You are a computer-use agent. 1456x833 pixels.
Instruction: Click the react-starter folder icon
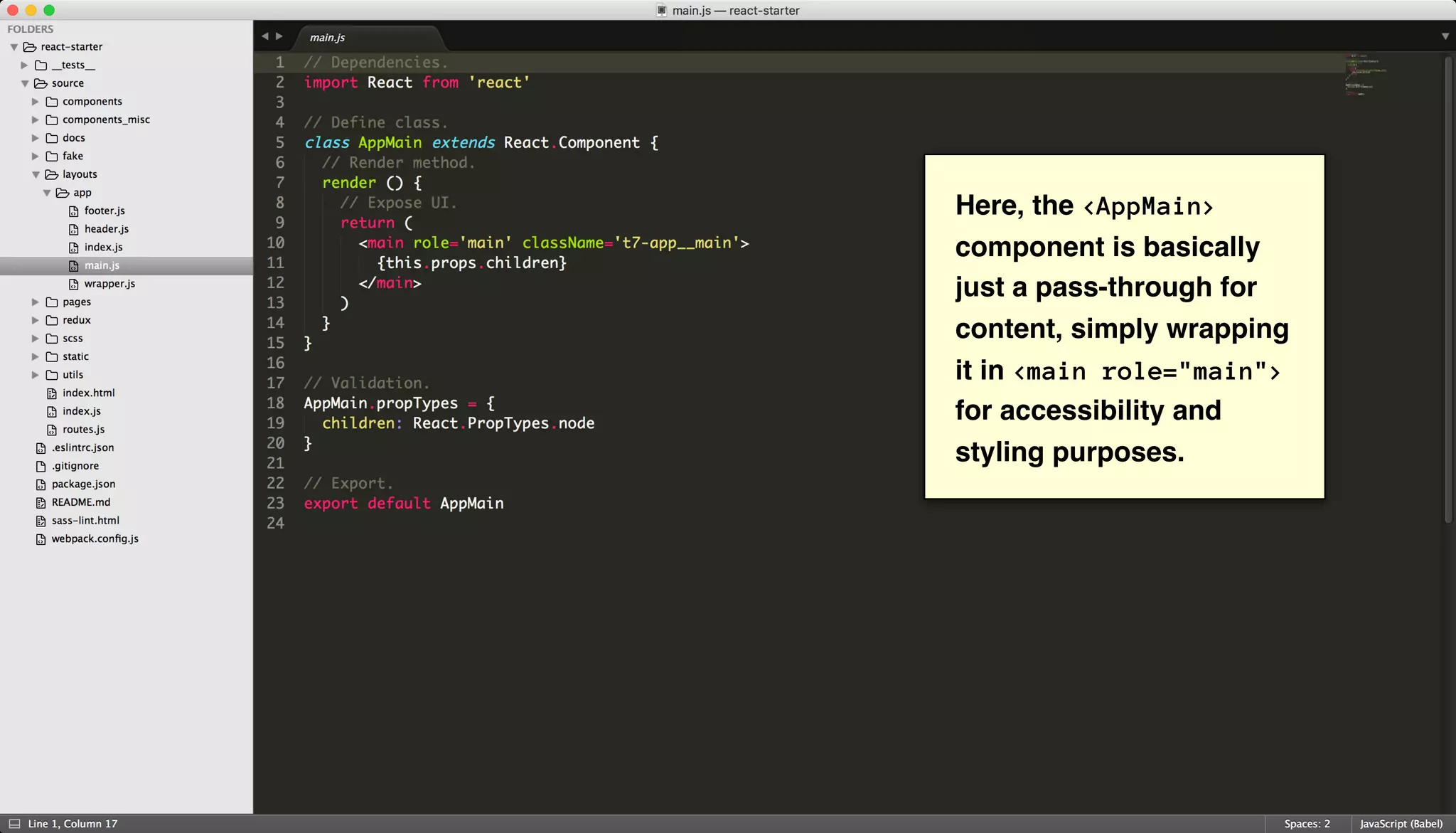point(29,47)
